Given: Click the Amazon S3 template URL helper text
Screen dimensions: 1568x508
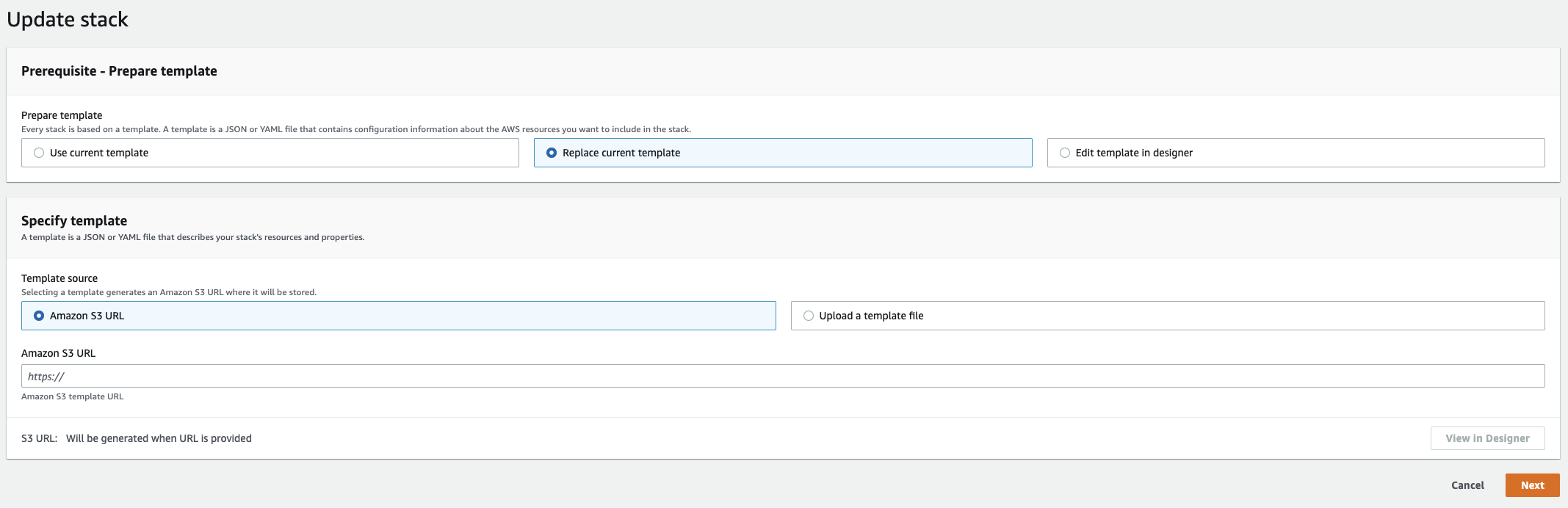Looking at the screenshot, I should coord(72,396).
